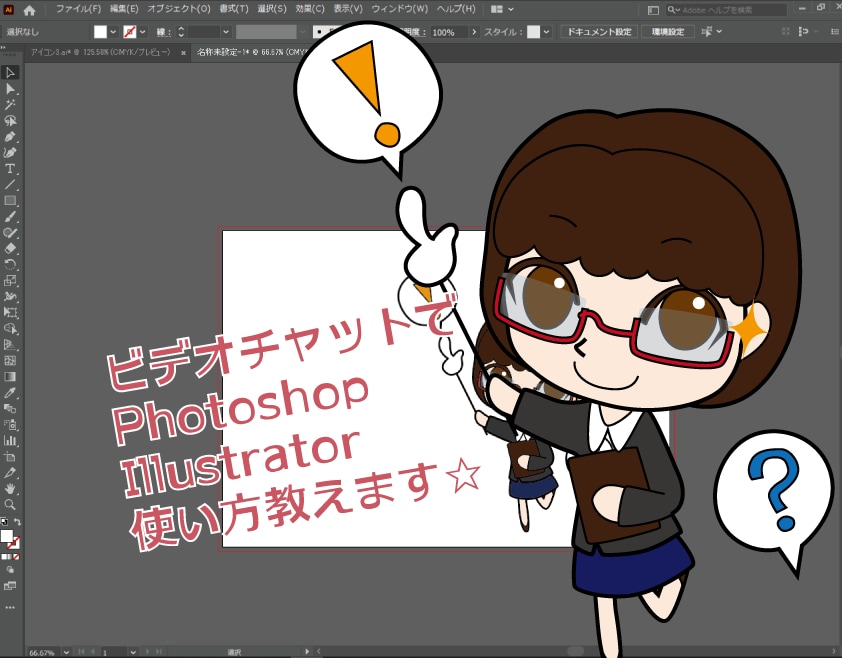Set the paint attribute to None
This screenshot has height=658, width=842.
point(16,557)
